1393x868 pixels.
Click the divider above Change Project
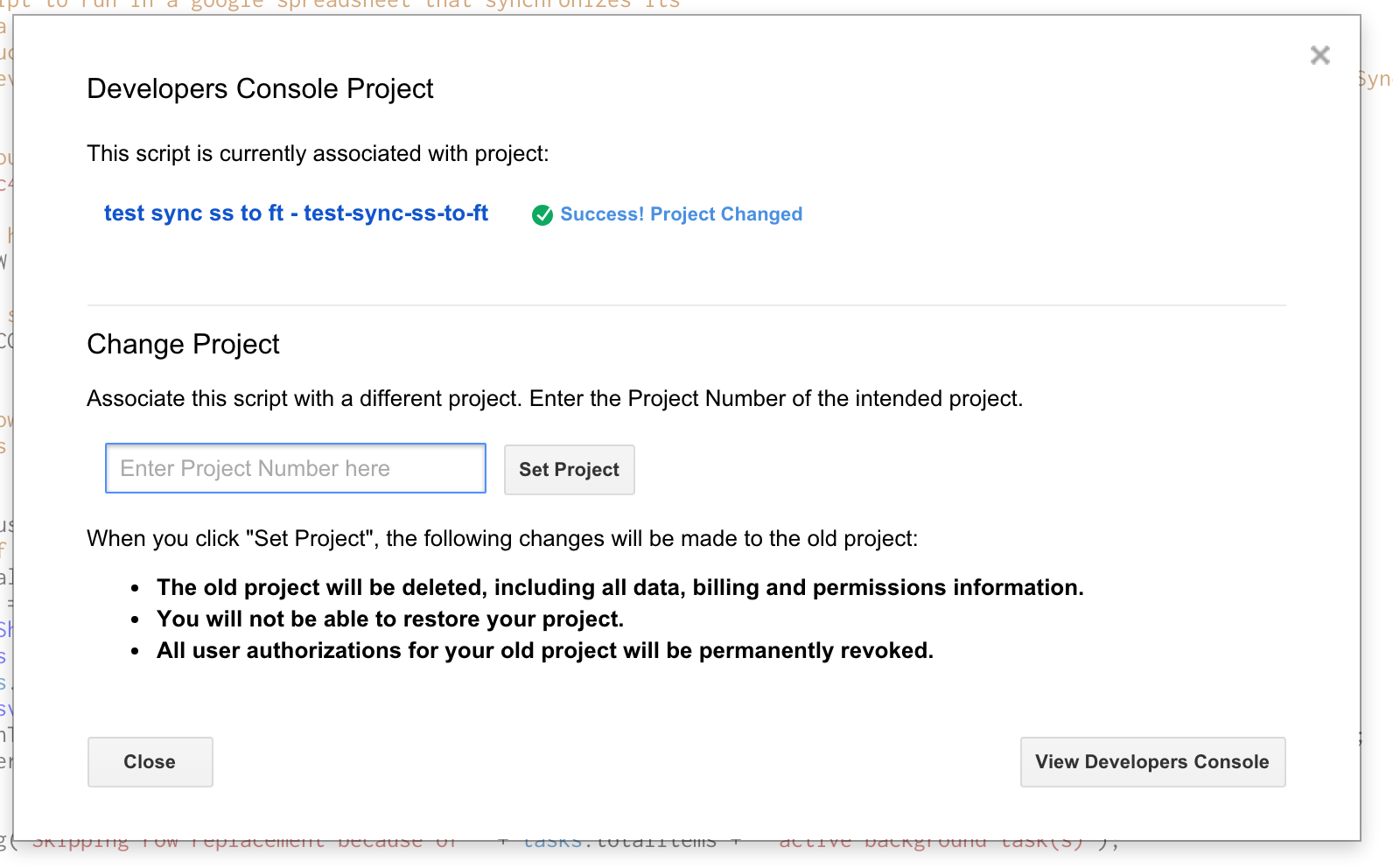coord(686,305)
